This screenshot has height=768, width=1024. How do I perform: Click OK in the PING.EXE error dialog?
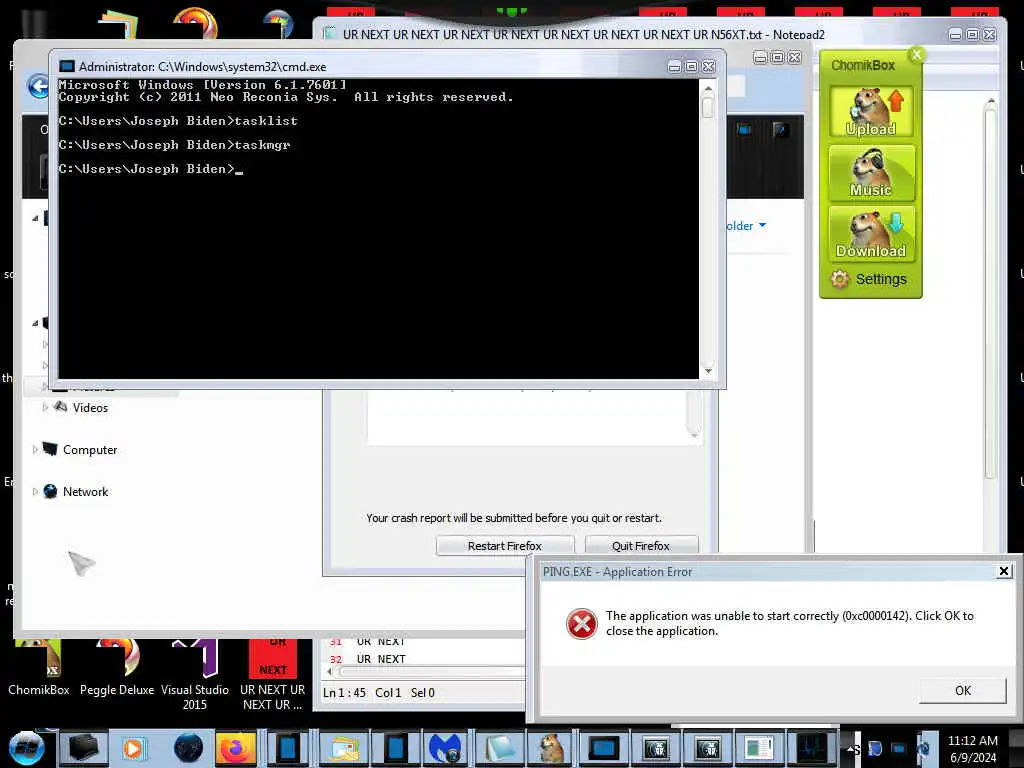pyautogui.click(x=962, y=690)
